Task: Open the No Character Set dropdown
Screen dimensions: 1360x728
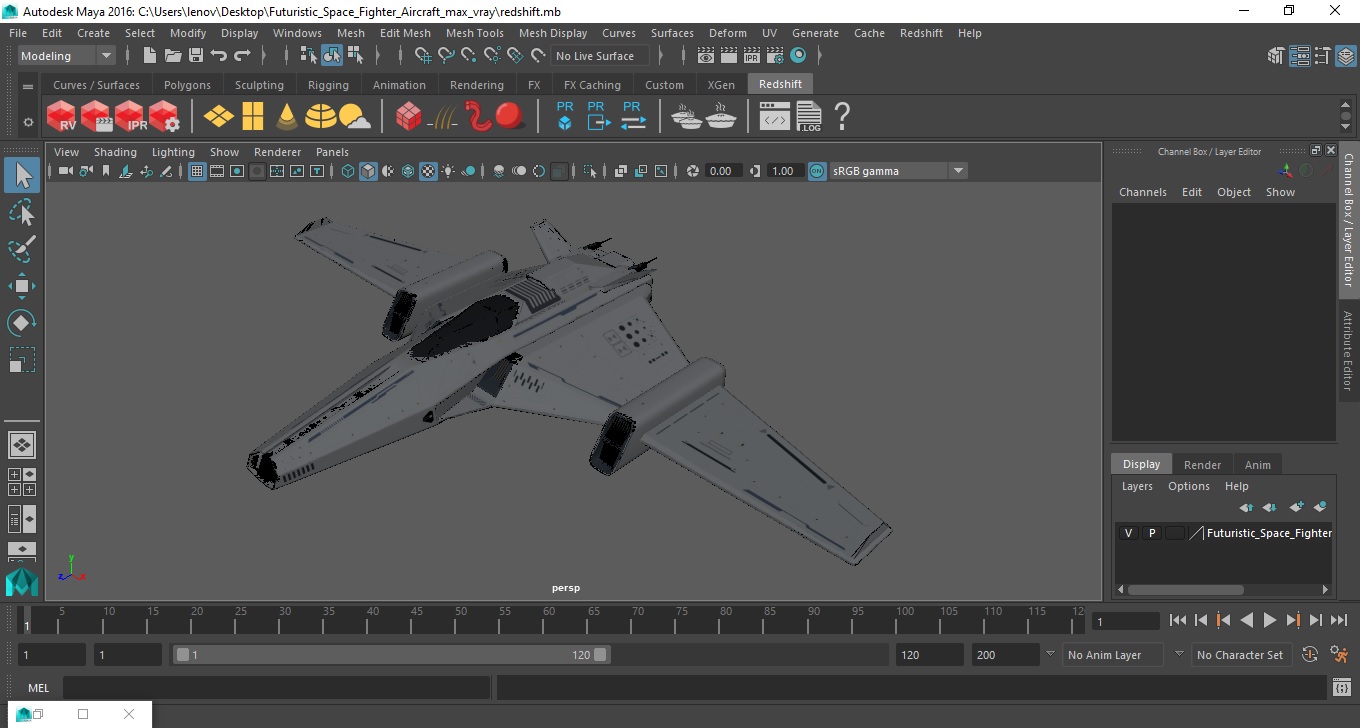Action: point(1241,655)
